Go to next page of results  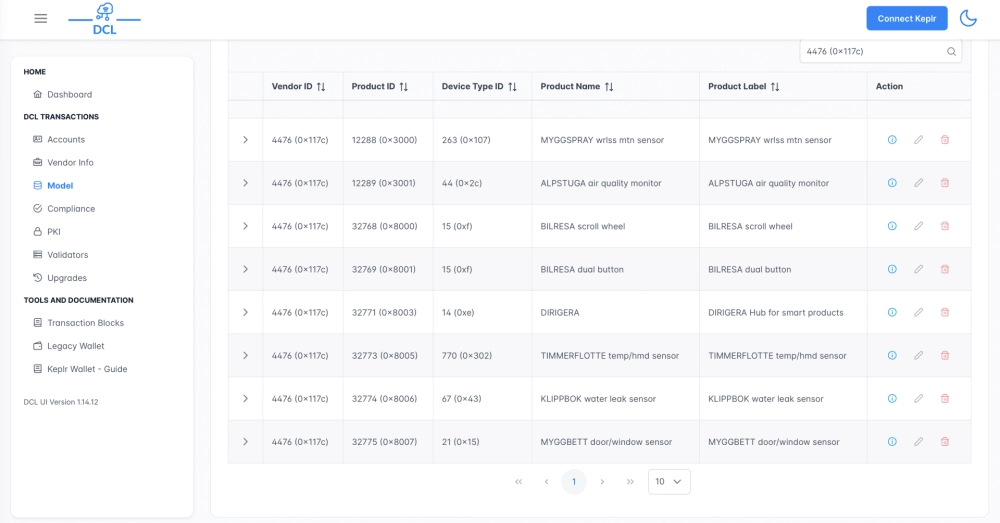click(x=602, y=482)
